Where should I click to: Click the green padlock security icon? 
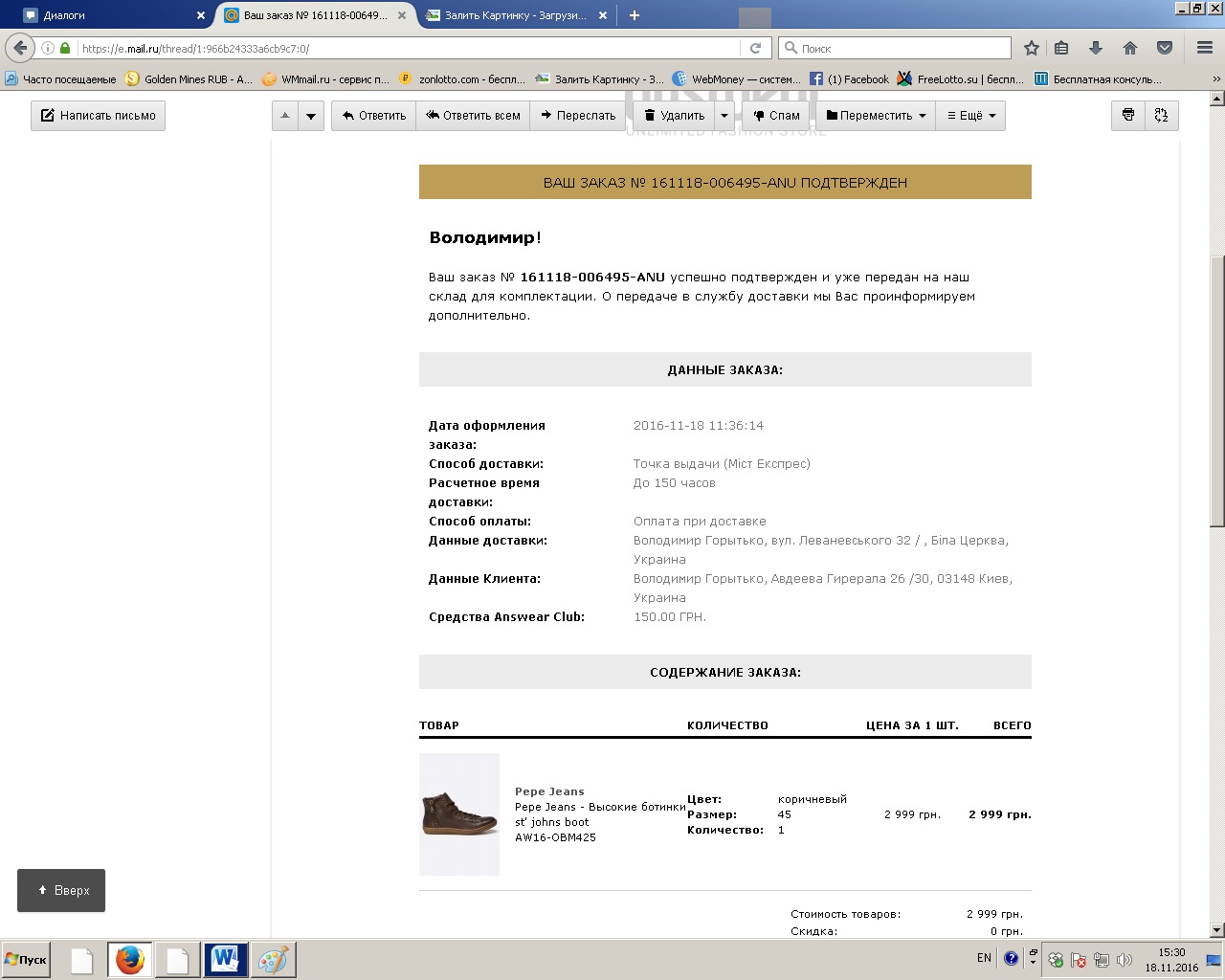[65, 48]
